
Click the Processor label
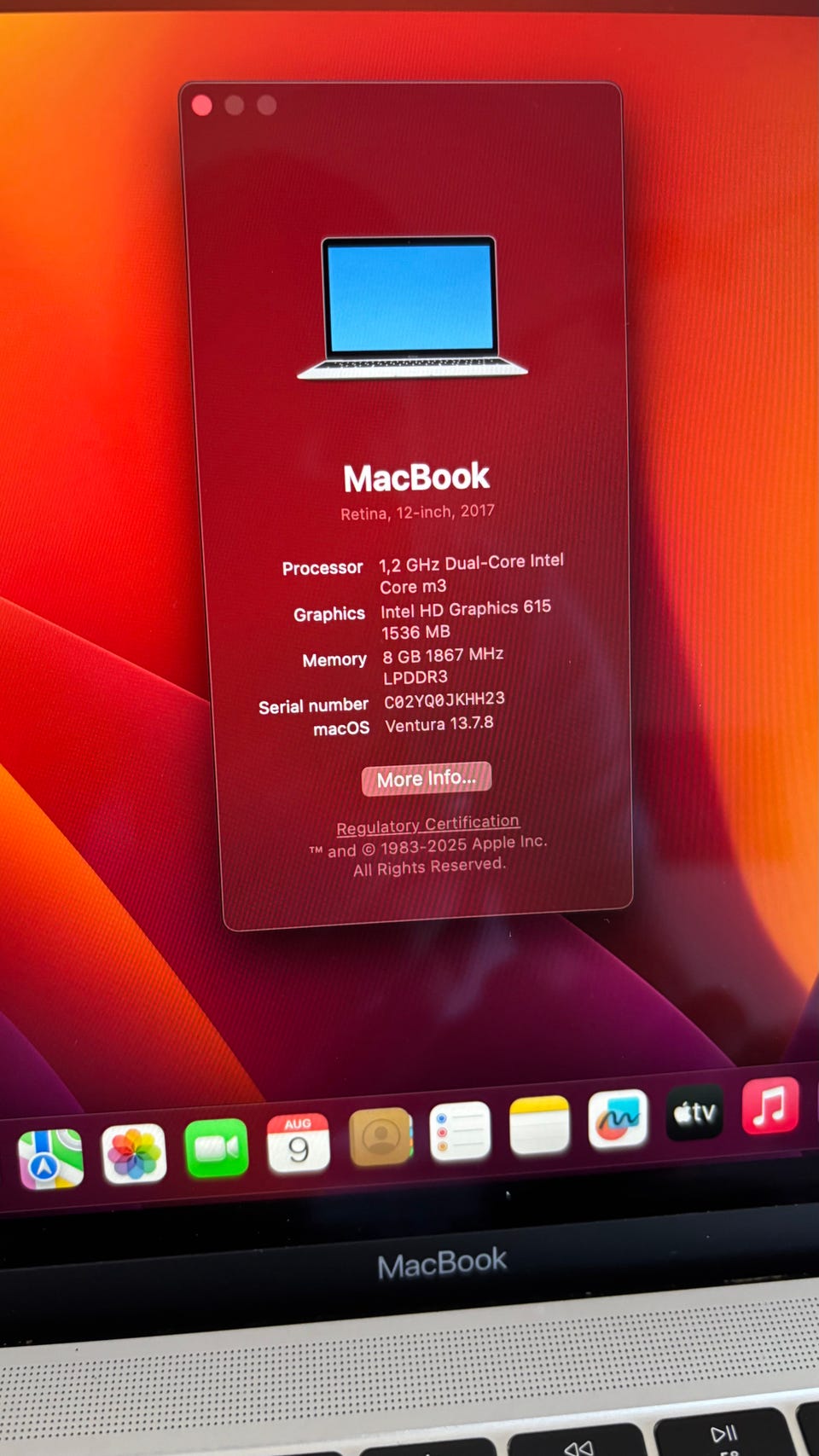322,568
